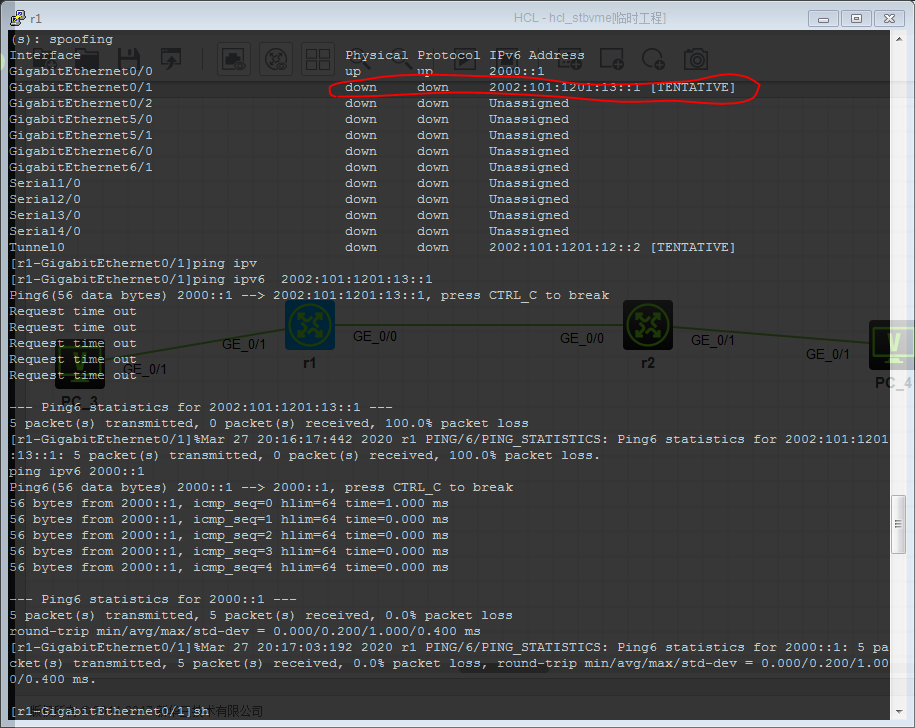The height and width of the screenshot is (728, 915).
Task: Click the round-trip min/avg/max/std-dev line
Action: pyautogui.click(x=245, y=631)
